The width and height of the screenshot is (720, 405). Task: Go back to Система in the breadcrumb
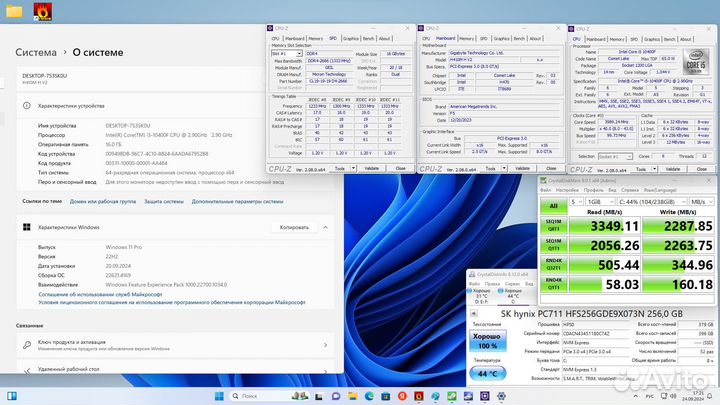pos(36,52)
